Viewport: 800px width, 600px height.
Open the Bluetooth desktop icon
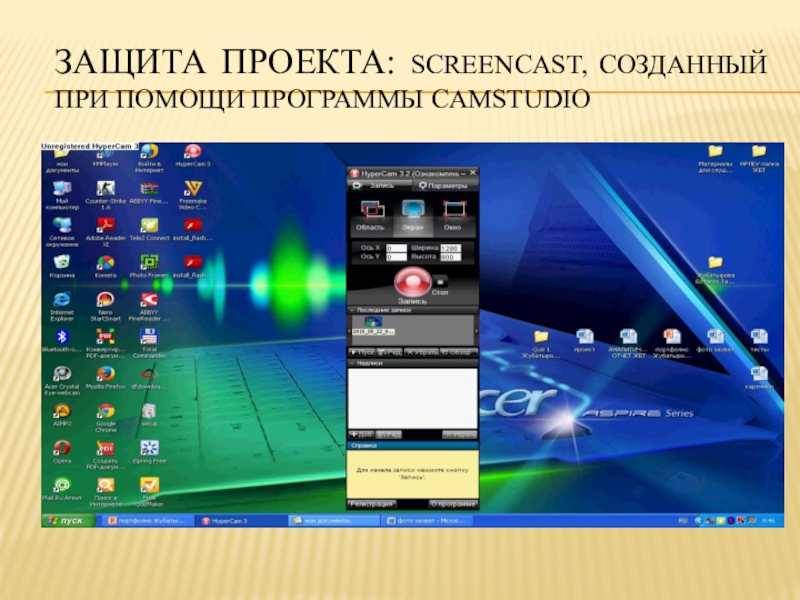pos(62,341)
